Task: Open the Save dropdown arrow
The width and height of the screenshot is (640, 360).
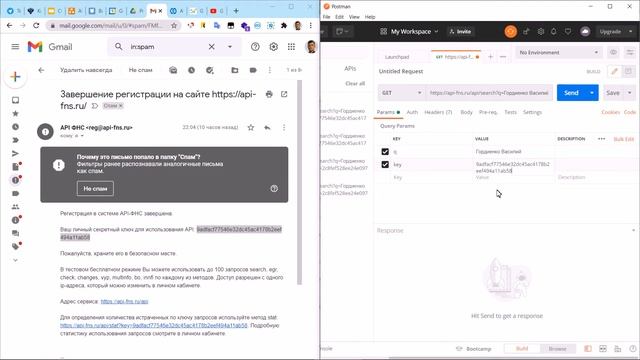Action: click(x=629, y=93)
